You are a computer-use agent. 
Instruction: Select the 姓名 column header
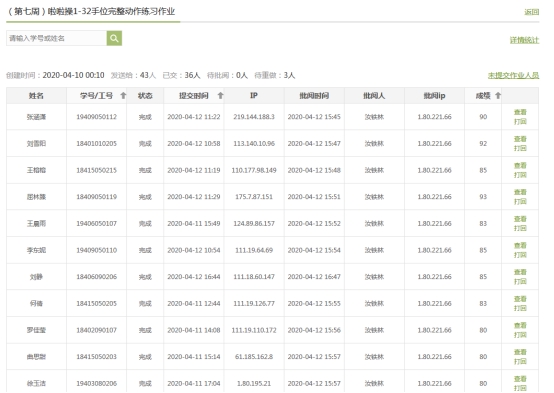pos(36,95)
